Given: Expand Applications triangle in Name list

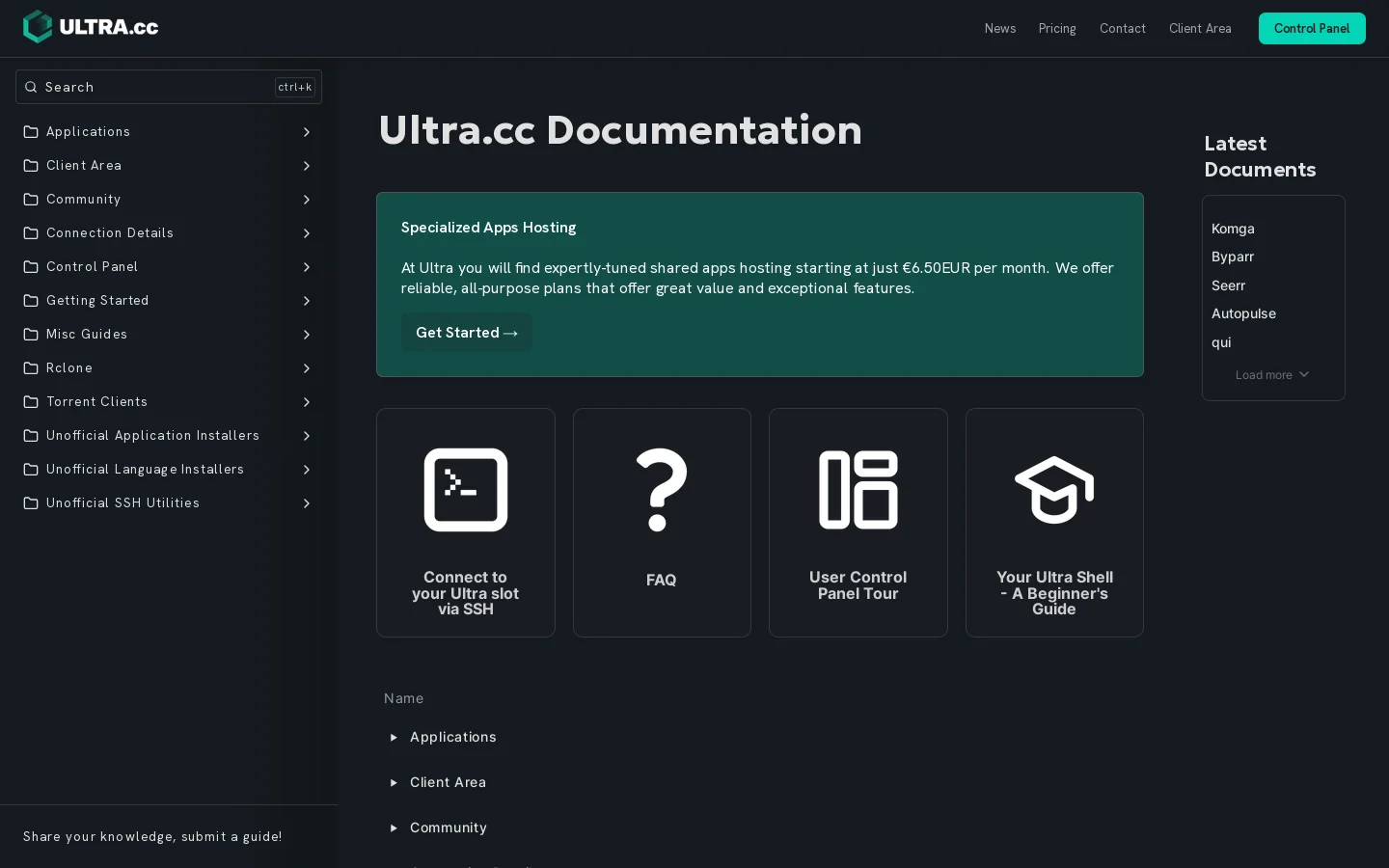Looking at the screenshot, I should click(x=394, y=738).
